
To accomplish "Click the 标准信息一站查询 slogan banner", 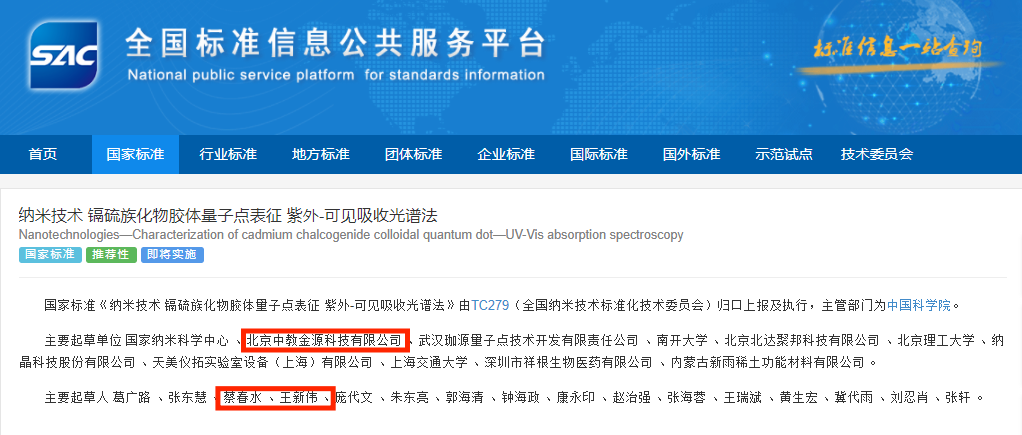I will 896,49.
